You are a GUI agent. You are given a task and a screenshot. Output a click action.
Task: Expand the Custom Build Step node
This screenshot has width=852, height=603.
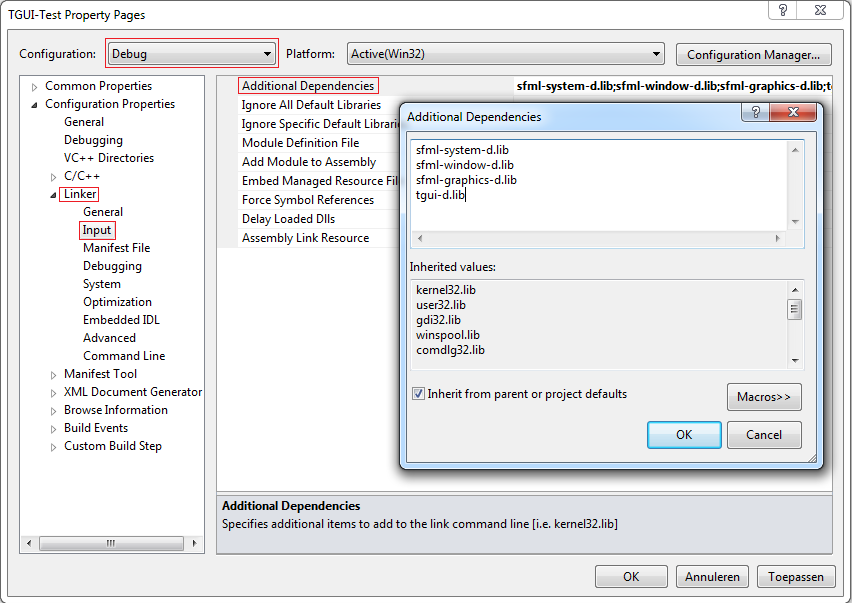pos(53,447)
